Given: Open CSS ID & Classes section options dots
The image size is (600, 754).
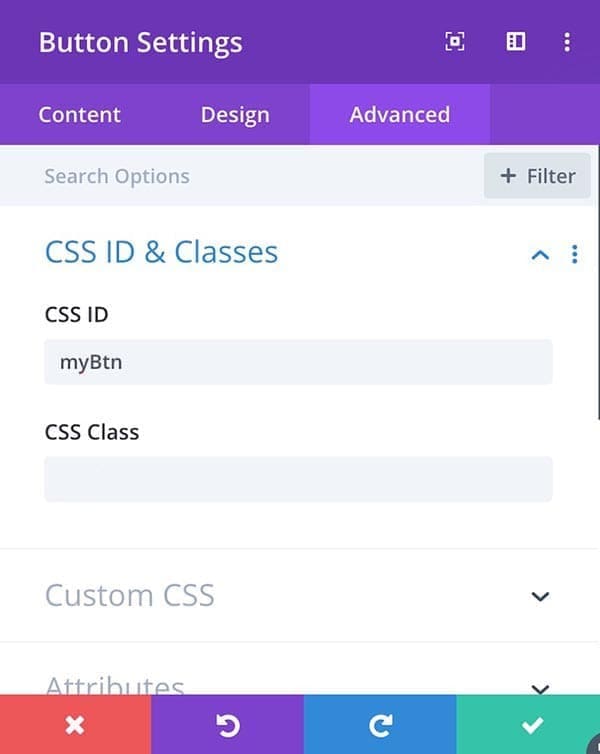Looking at the screenshot, I should pyautogui.click(x=575, y=254).
